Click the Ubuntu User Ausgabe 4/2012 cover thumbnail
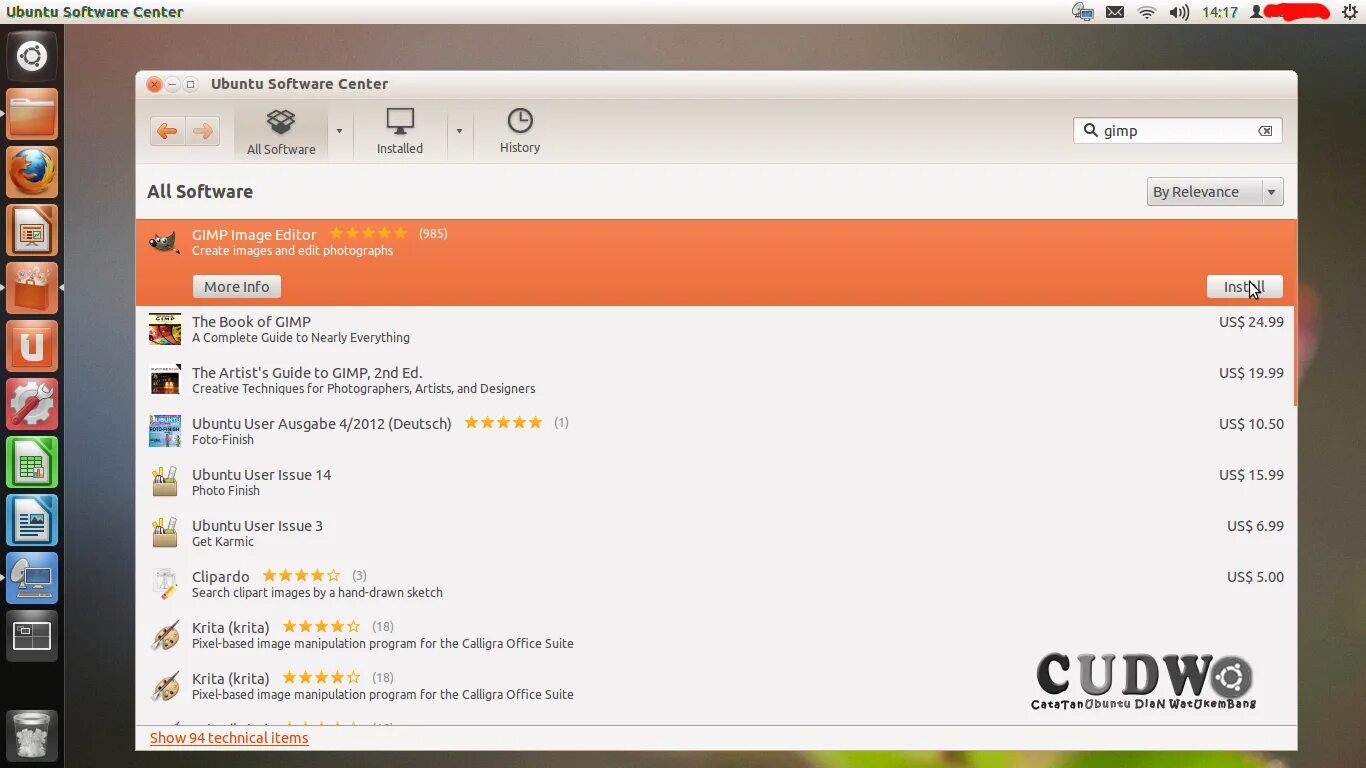Viewport: 1366px width, 768px height. coord(165,431)
